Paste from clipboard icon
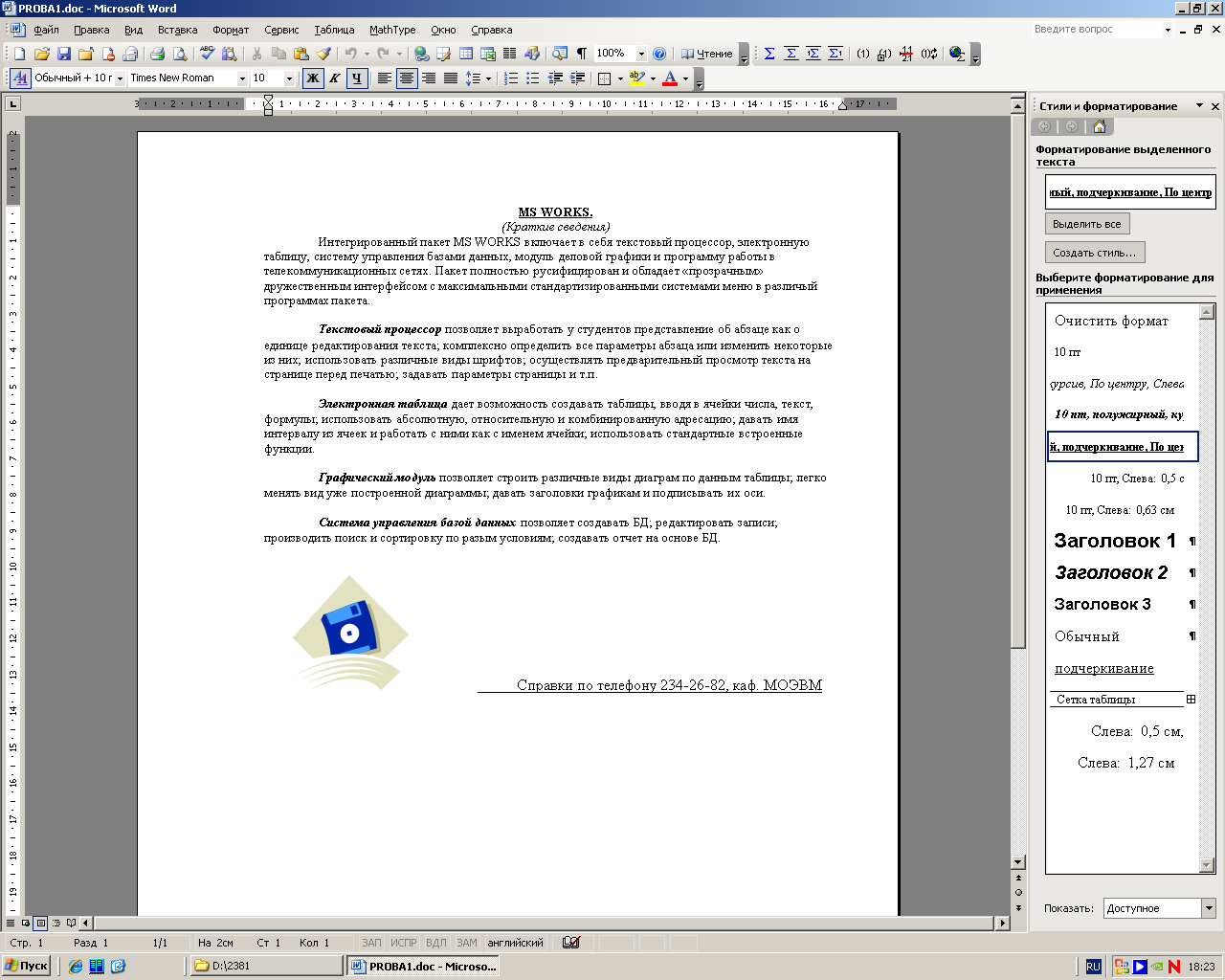Image resolution: width=1225 pixels, height=980 pixels. point(301,54)
